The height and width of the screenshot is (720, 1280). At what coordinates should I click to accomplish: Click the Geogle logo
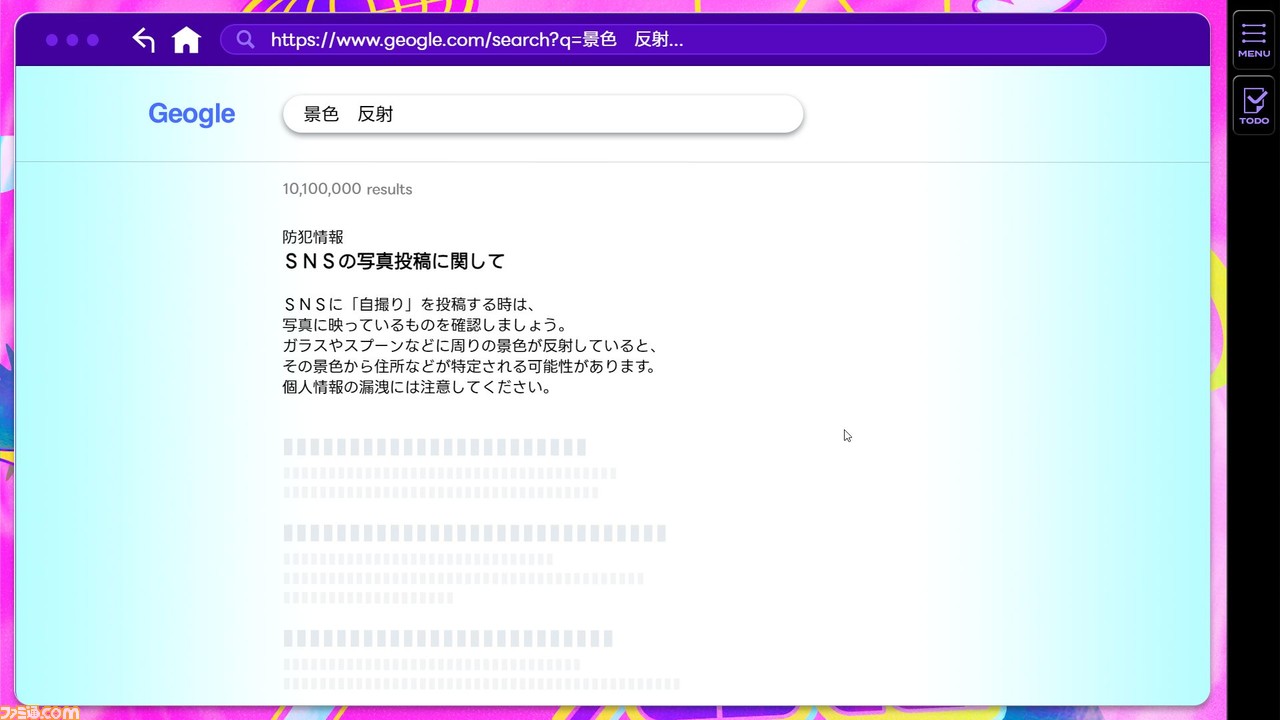[x=192, y=114]
